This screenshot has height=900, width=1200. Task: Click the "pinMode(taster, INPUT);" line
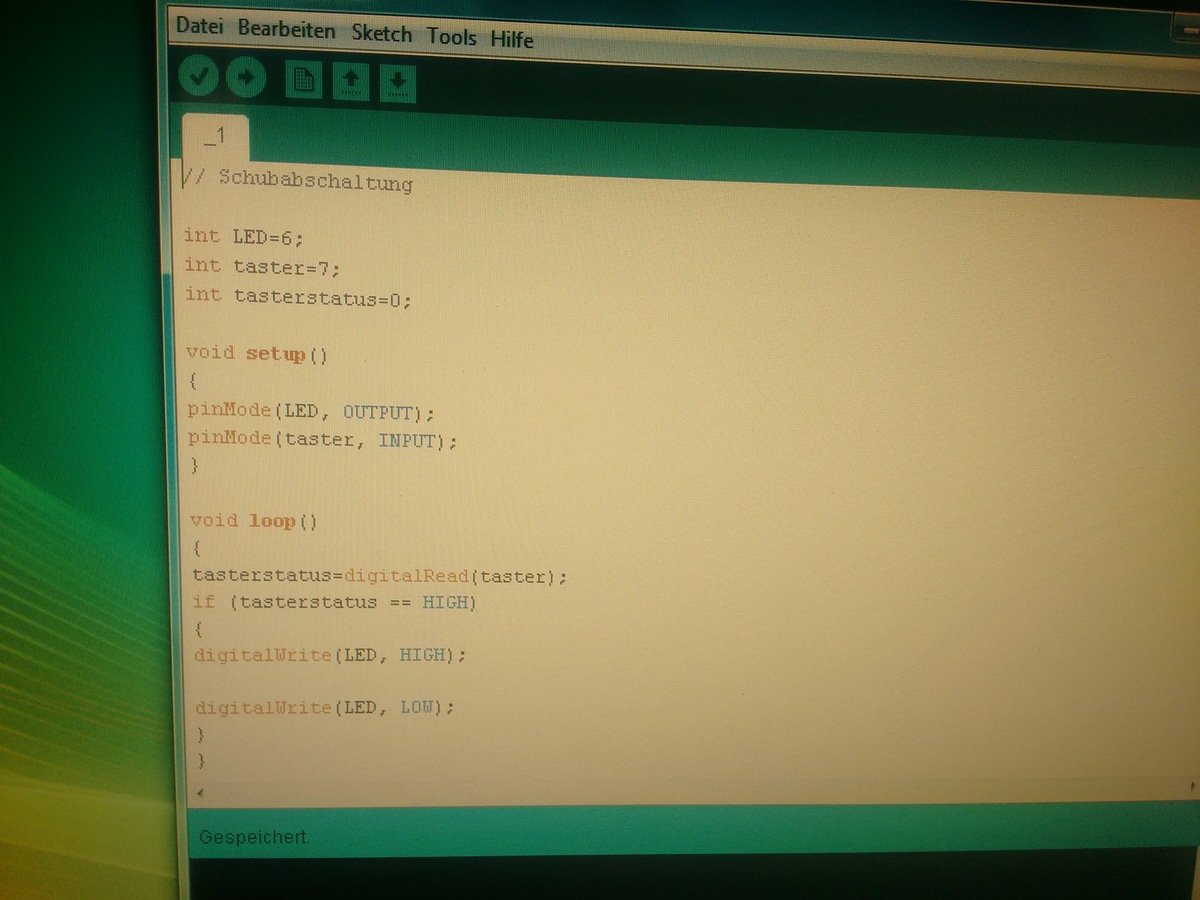(322, 439)
